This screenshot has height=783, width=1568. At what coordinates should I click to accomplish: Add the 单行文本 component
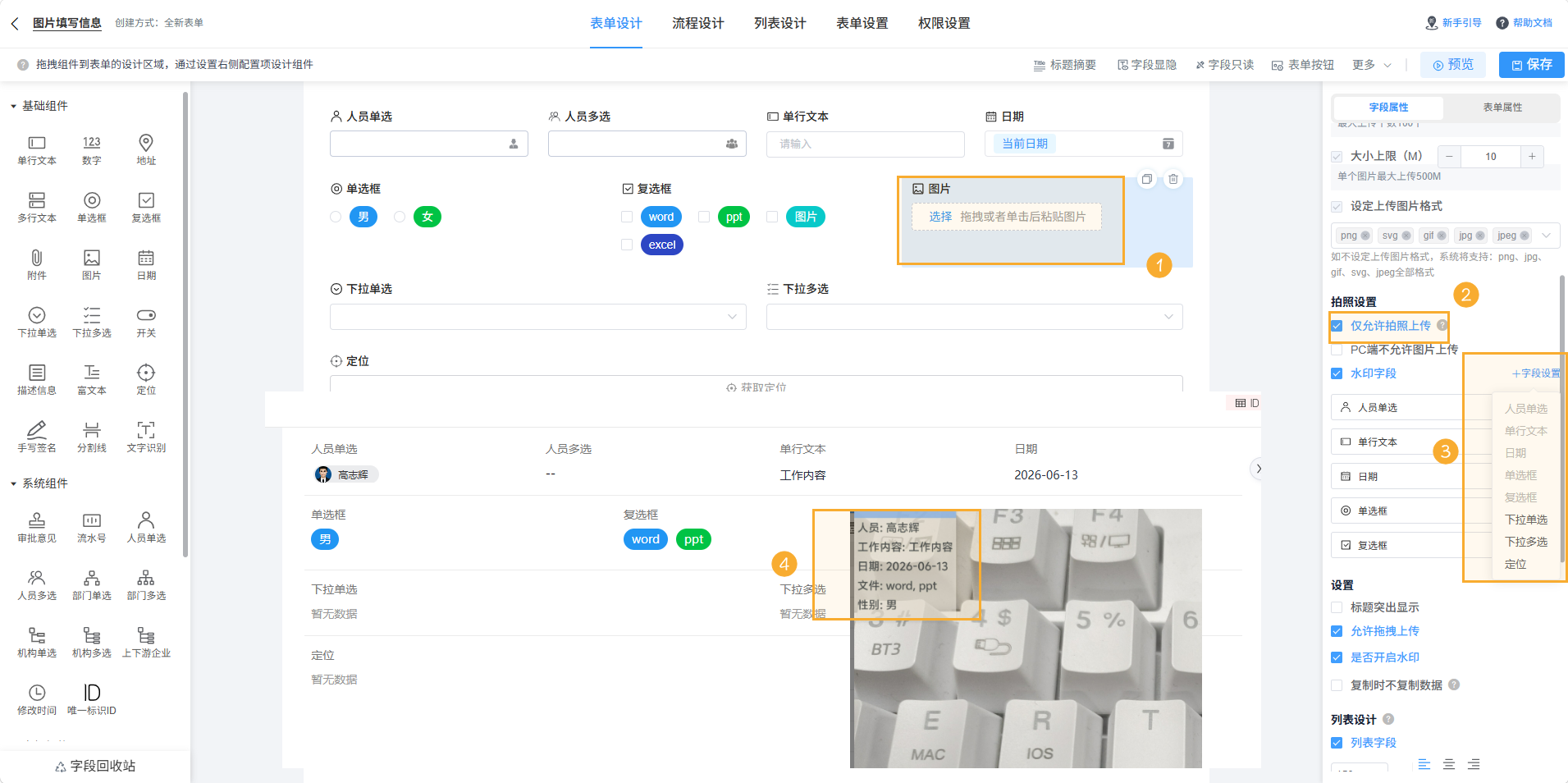[x=37, y=150]
